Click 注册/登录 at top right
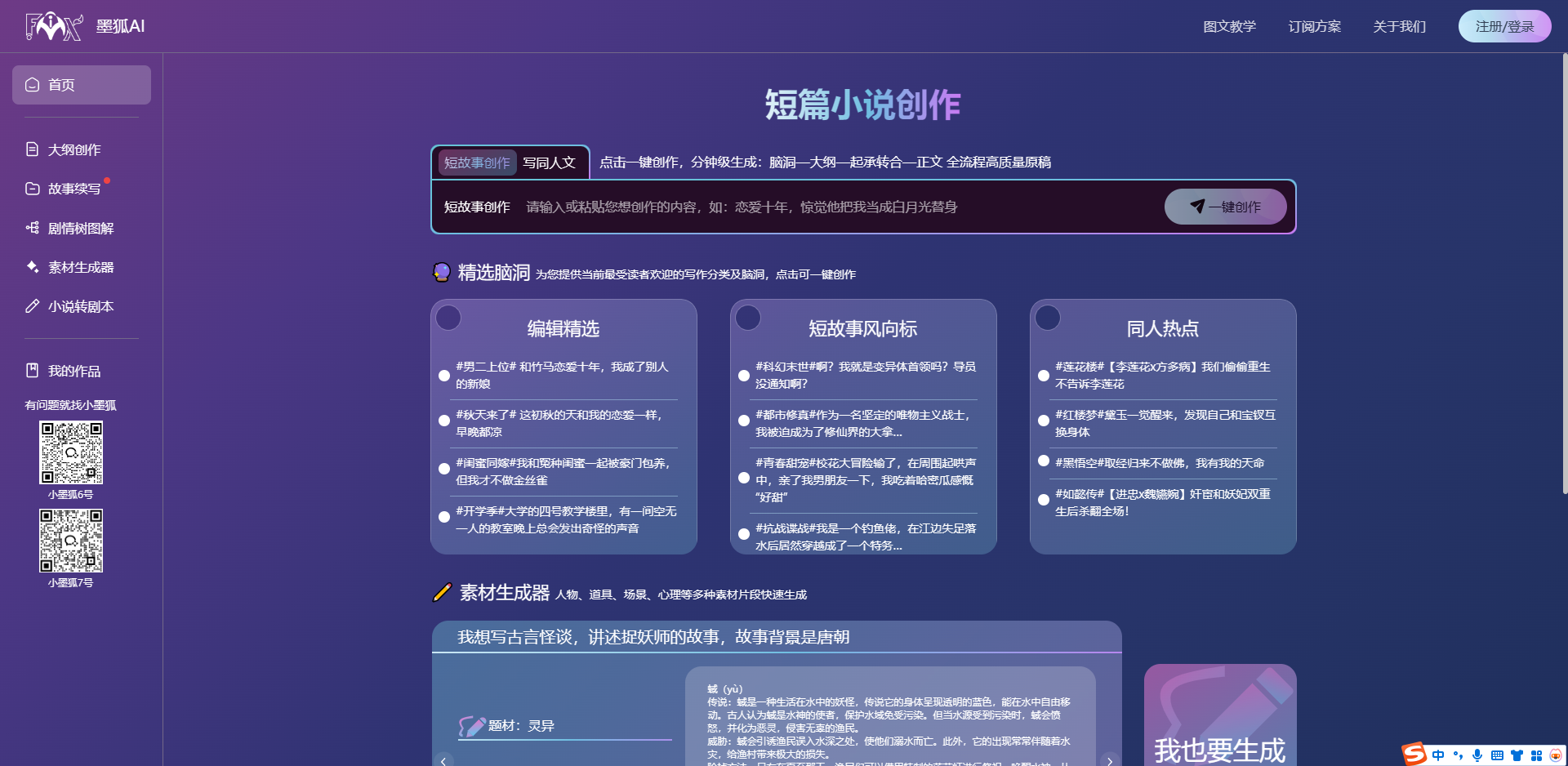1568x766 pixels. pos(1504,25)
